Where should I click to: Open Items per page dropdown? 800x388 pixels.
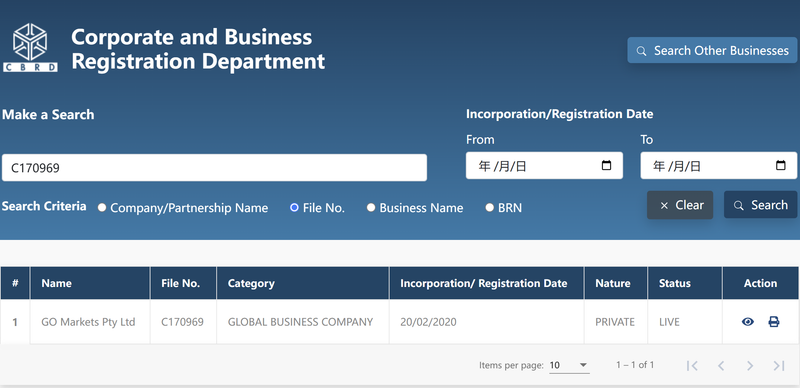569,365
